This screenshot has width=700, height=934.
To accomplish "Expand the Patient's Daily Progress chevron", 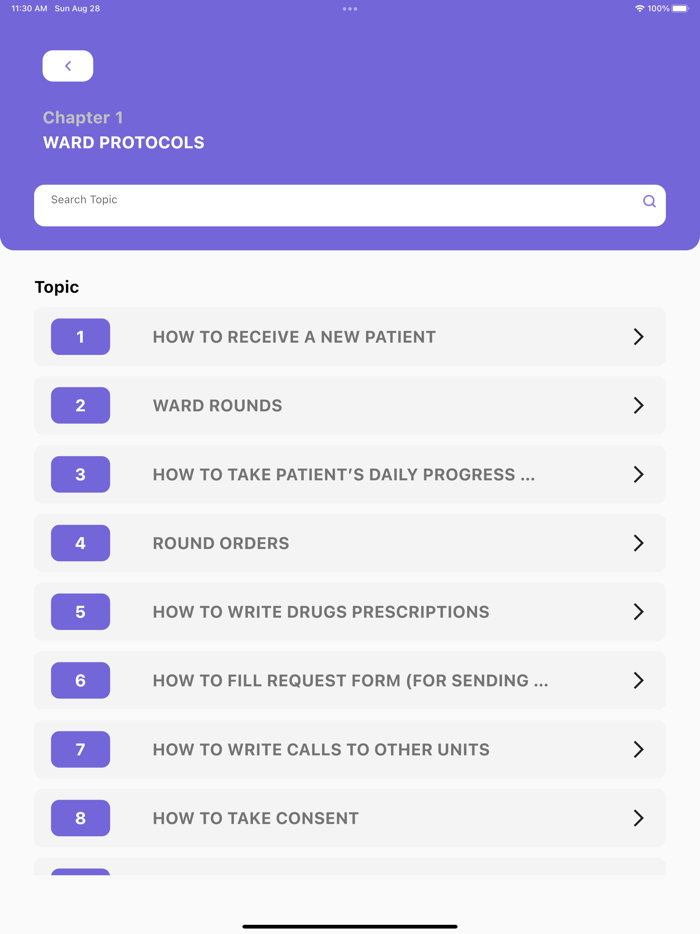I will (638, 475).
